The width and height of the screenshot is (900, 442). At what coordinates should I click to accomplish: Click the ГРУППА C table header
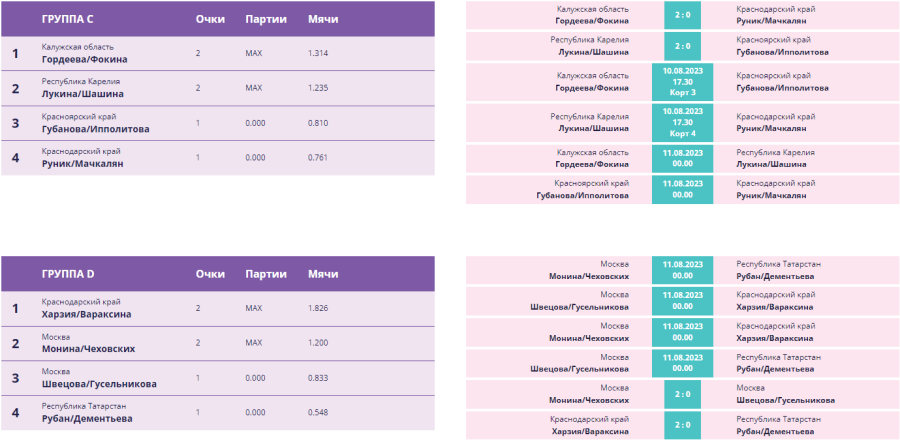[67, 20]
